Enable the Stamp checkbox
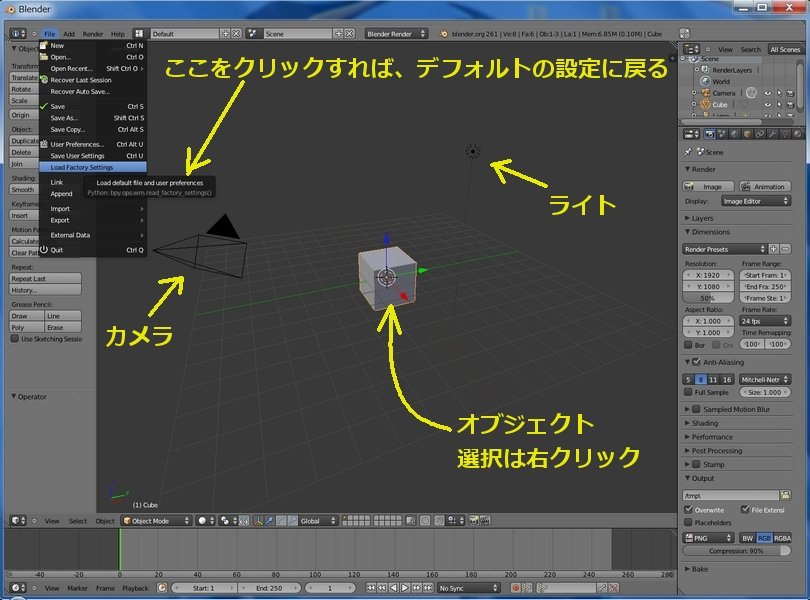This screenshot has height=600, width=810. point(696,464)
